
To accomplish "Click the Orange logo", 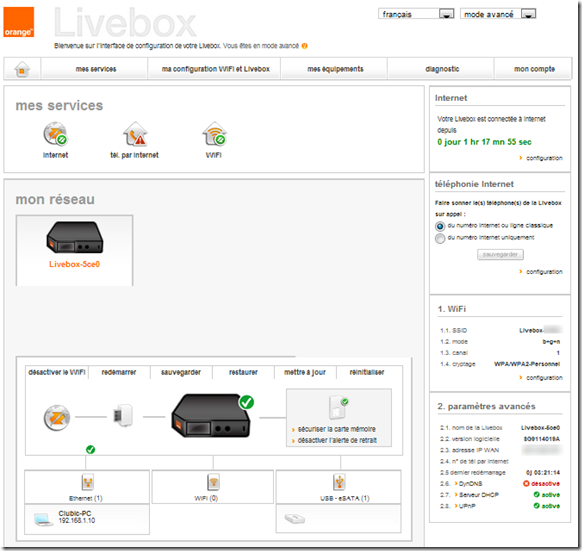I will pos(19,22).
